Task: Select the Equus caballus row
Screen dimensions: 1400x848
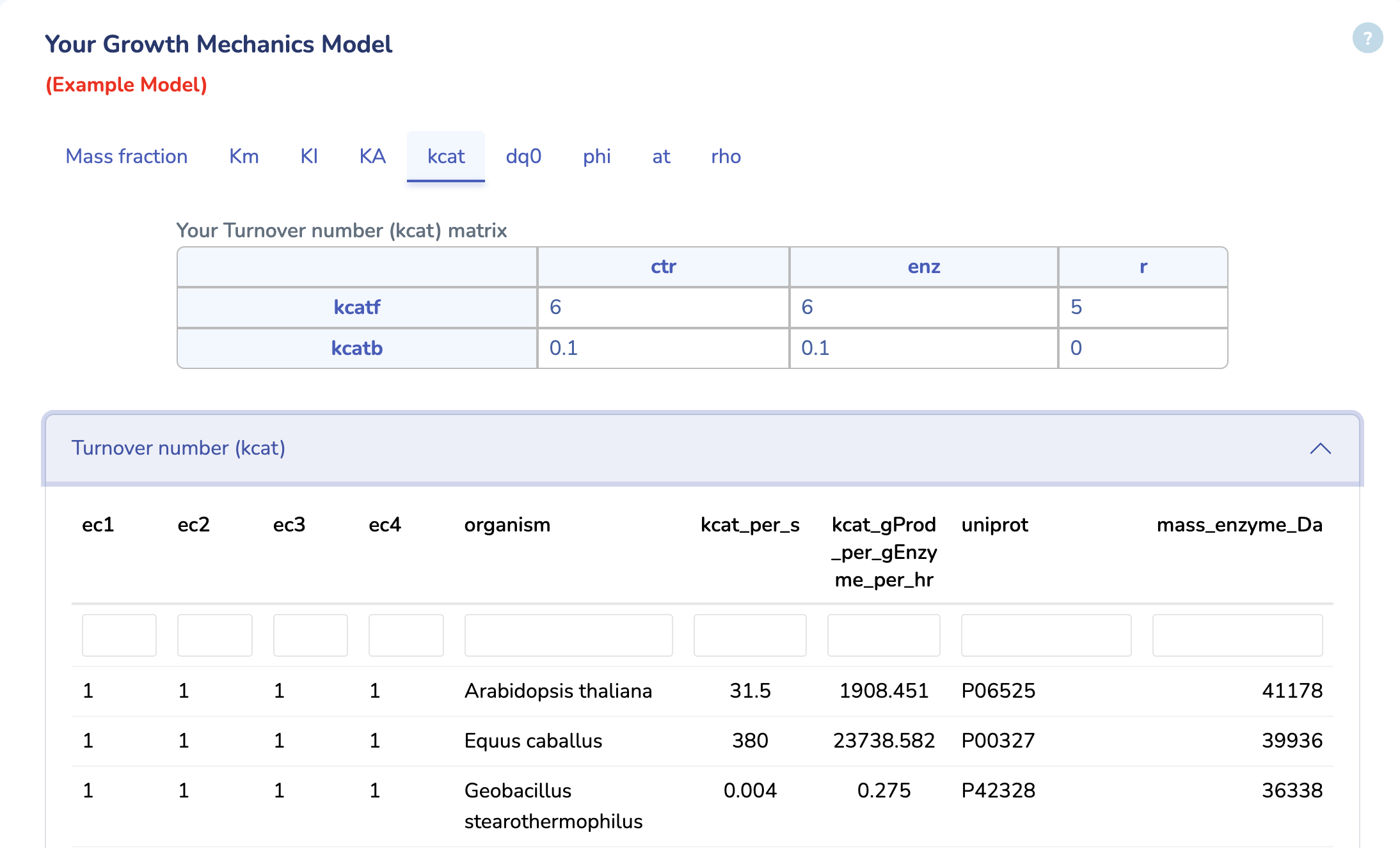Action: pos(533,741)
